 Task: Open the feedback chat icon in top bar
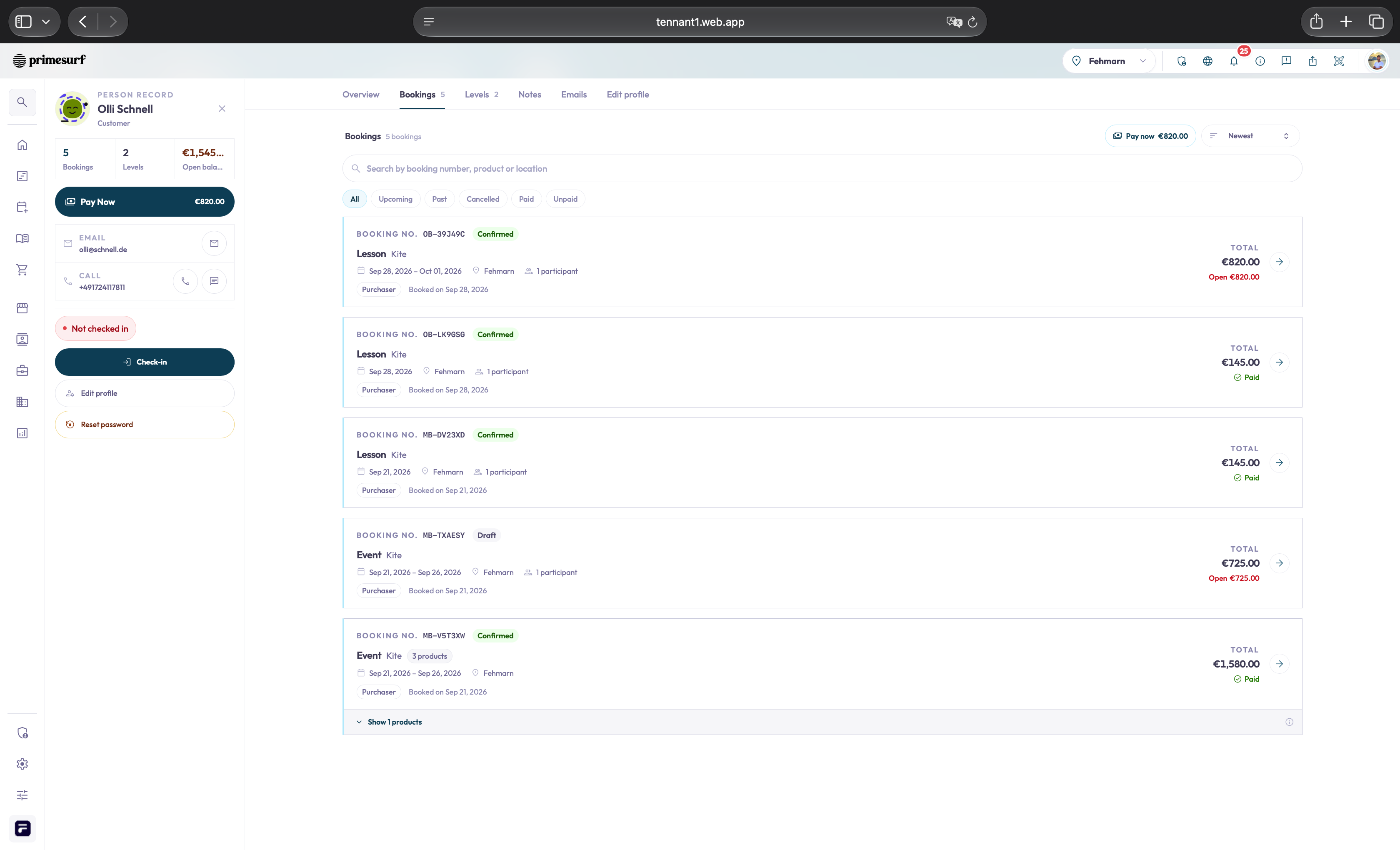pyautogui.click(x=1286, y=61)
